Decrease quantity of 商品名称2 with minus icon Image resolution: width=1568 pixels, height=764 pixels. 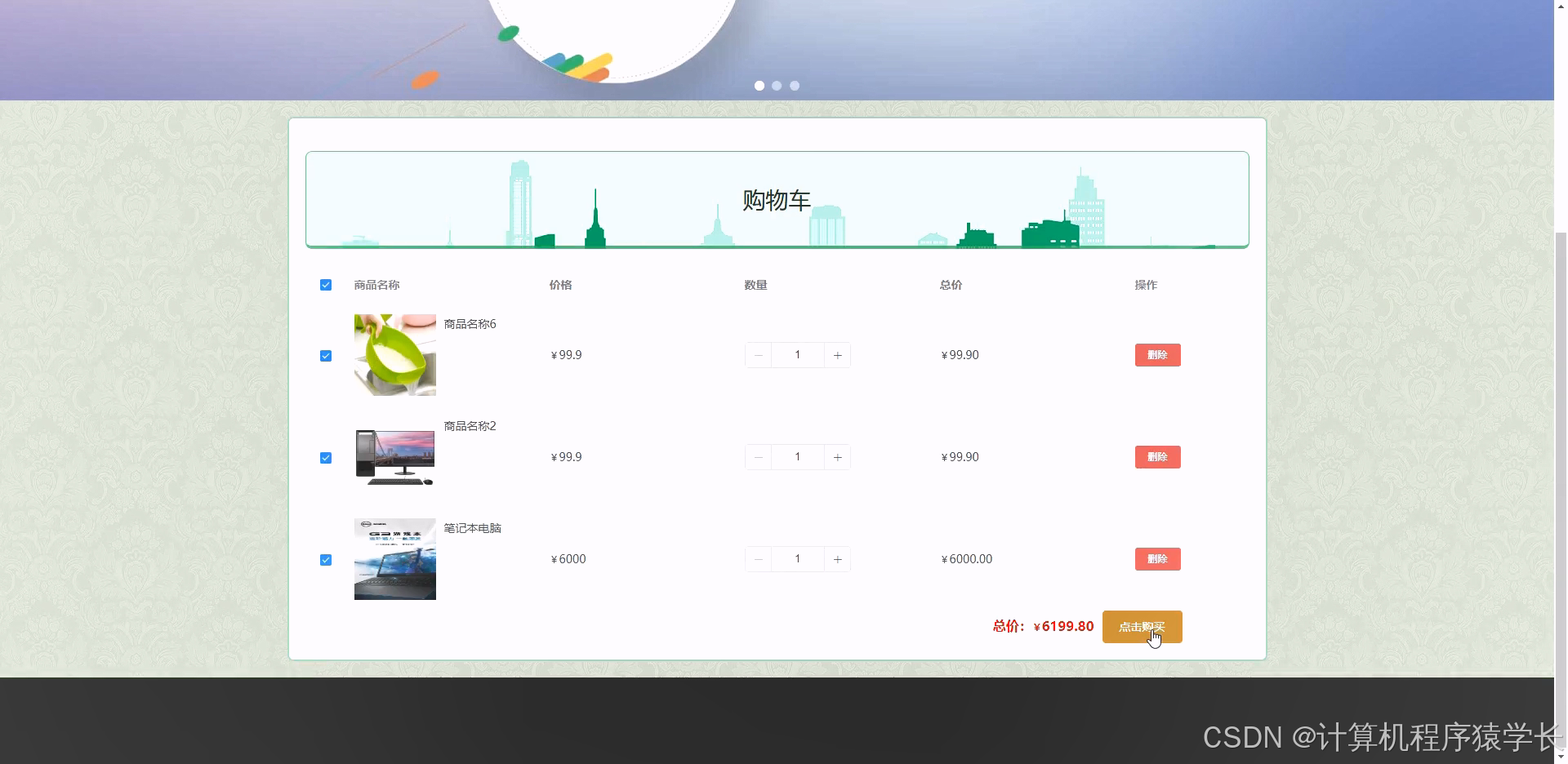click(758, 456)
